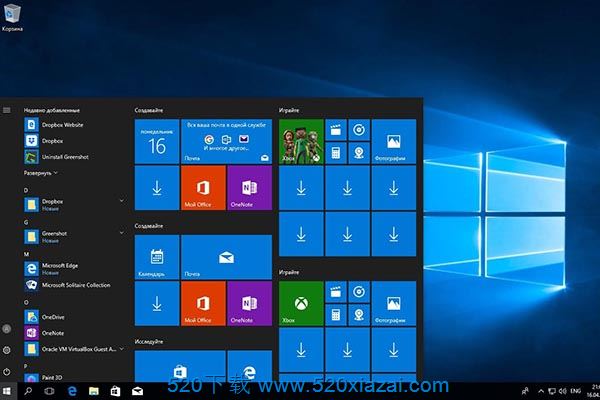Screen dimensions: 600x400
Task: Click the hamburger menu in Start
Action: tap(7, 110)
